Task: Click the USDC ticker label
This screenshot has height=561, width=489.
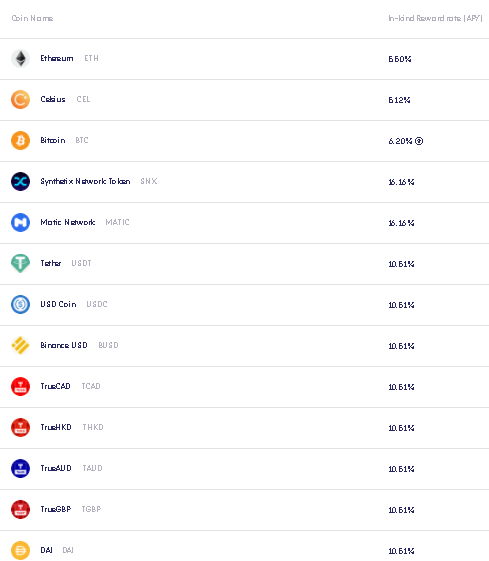Action: click(97, 304)
